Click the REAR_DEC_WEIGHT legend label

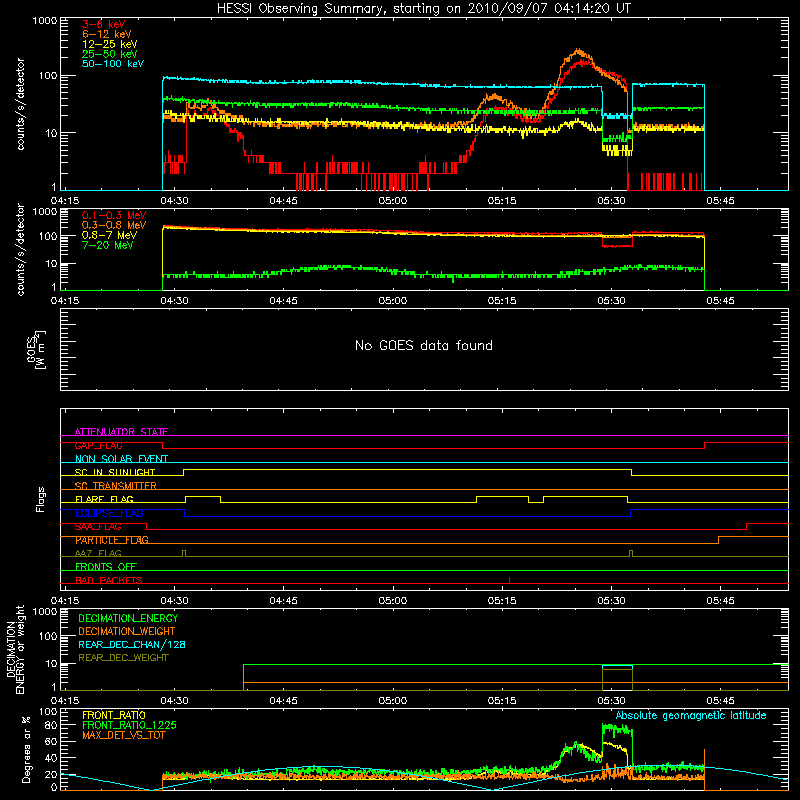123,658
